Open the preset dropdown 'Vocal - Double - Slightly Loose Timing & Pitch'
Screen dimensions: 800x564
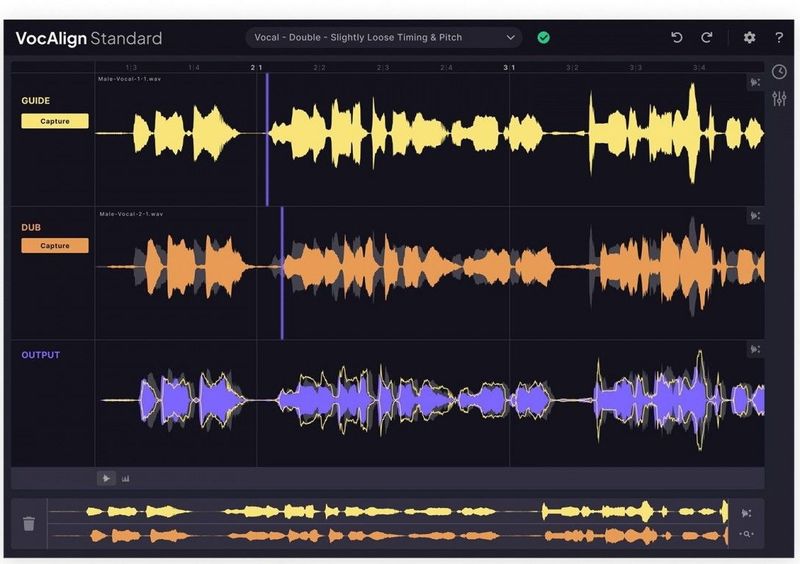[x=384, y=38]
